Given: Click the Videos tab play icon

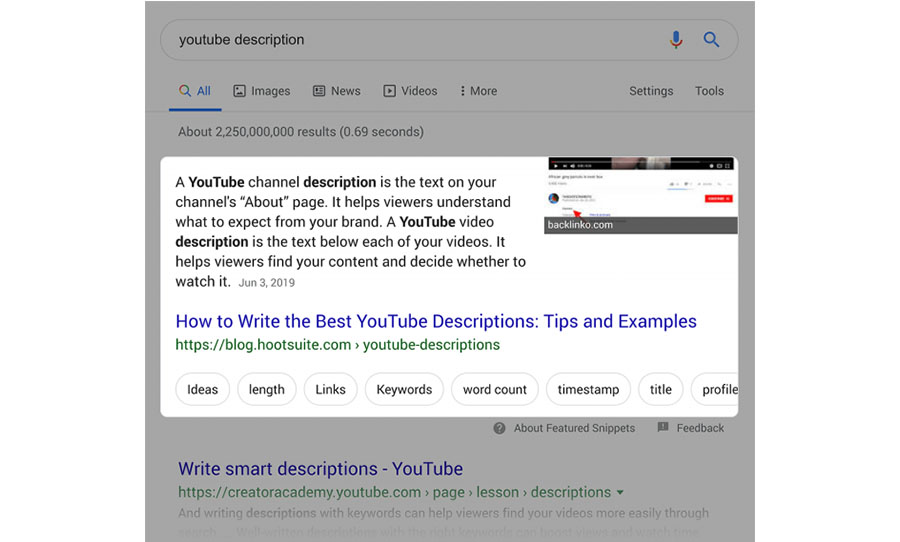Looking at the screenshot, I should click(390, 91).
